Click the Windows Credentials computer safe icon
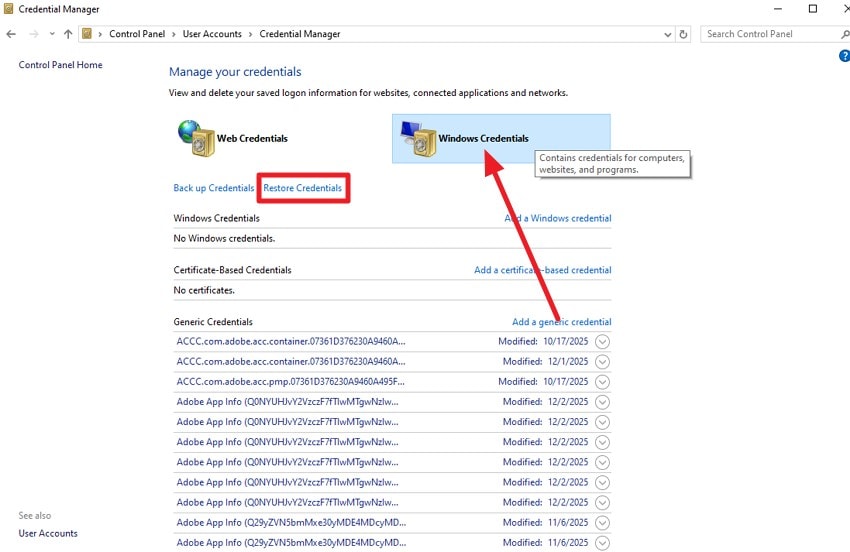This screenshot has width=850, height=552. click(x=418, y=138)
